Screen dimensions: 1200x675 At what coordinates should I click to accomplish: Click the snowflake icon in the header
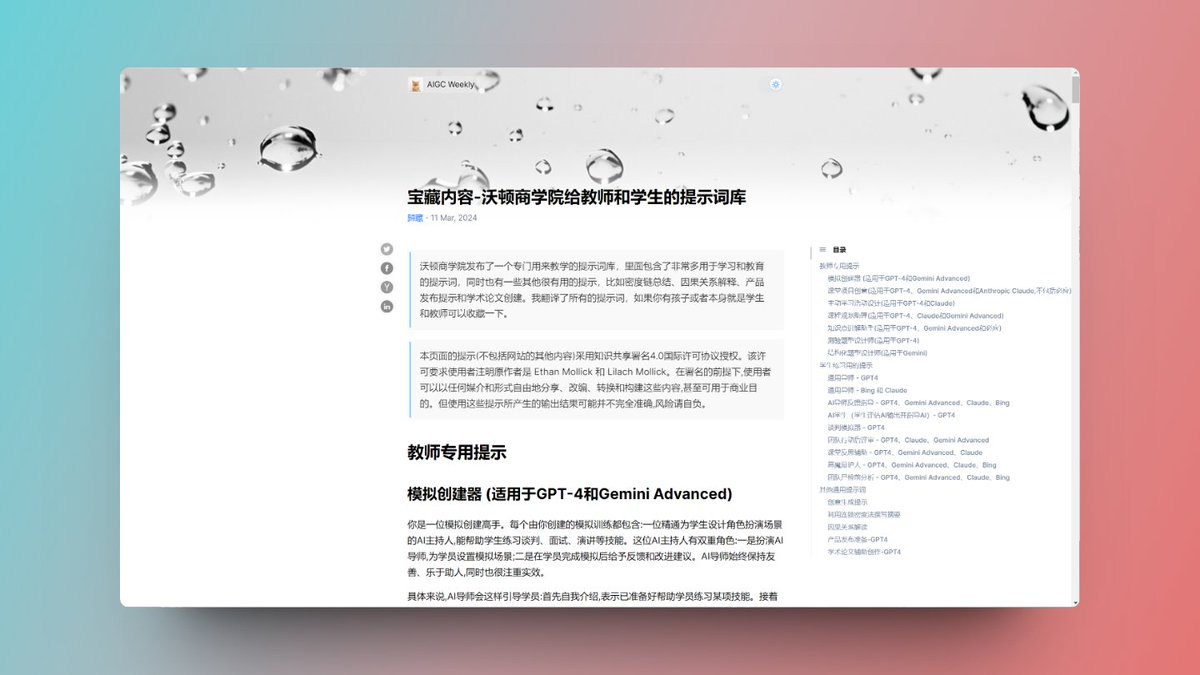pos(775,85)
